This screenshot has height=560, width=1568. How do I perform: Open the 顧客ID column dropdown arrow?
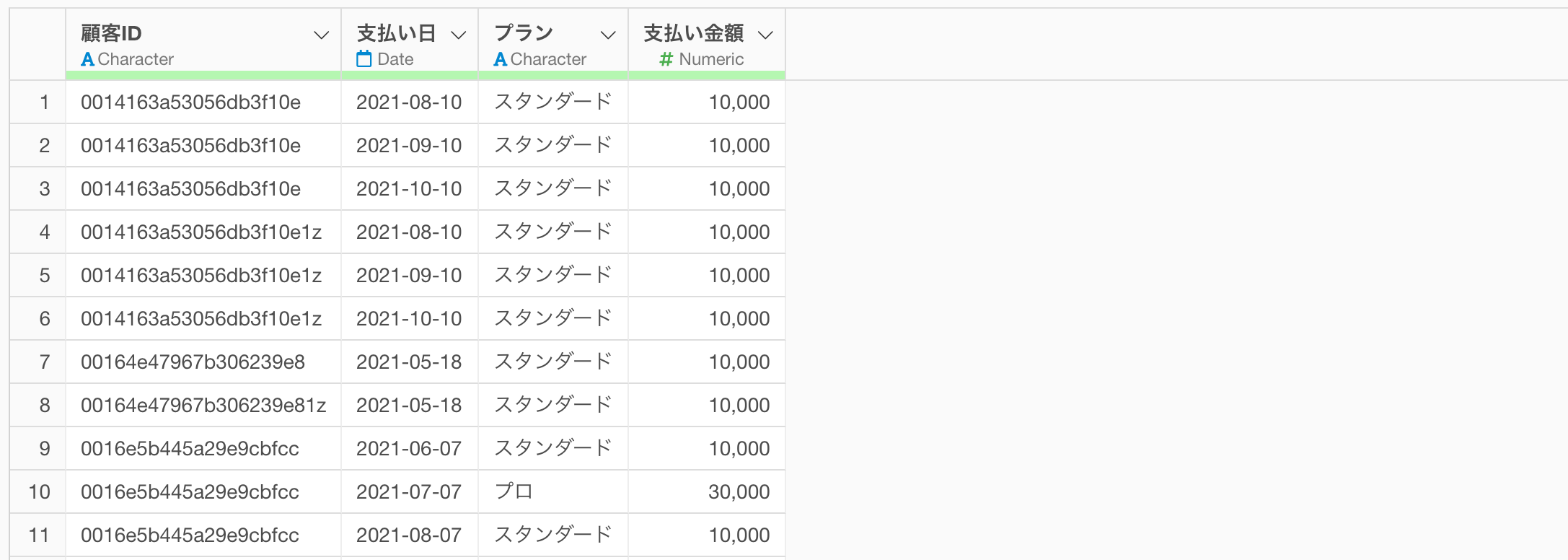click(x=321, y=35)
